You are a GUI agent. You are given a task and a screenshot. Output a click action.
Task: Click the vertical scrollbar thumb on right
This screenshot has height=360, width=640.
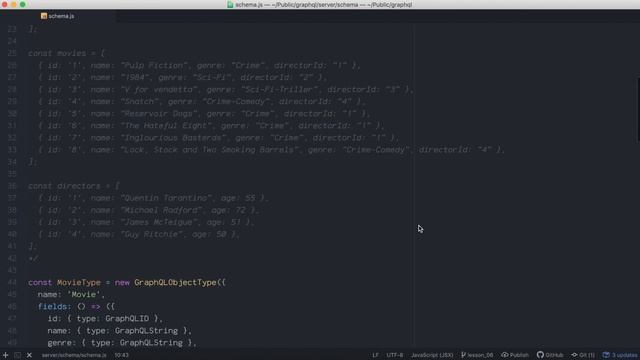tap(638, 109)
